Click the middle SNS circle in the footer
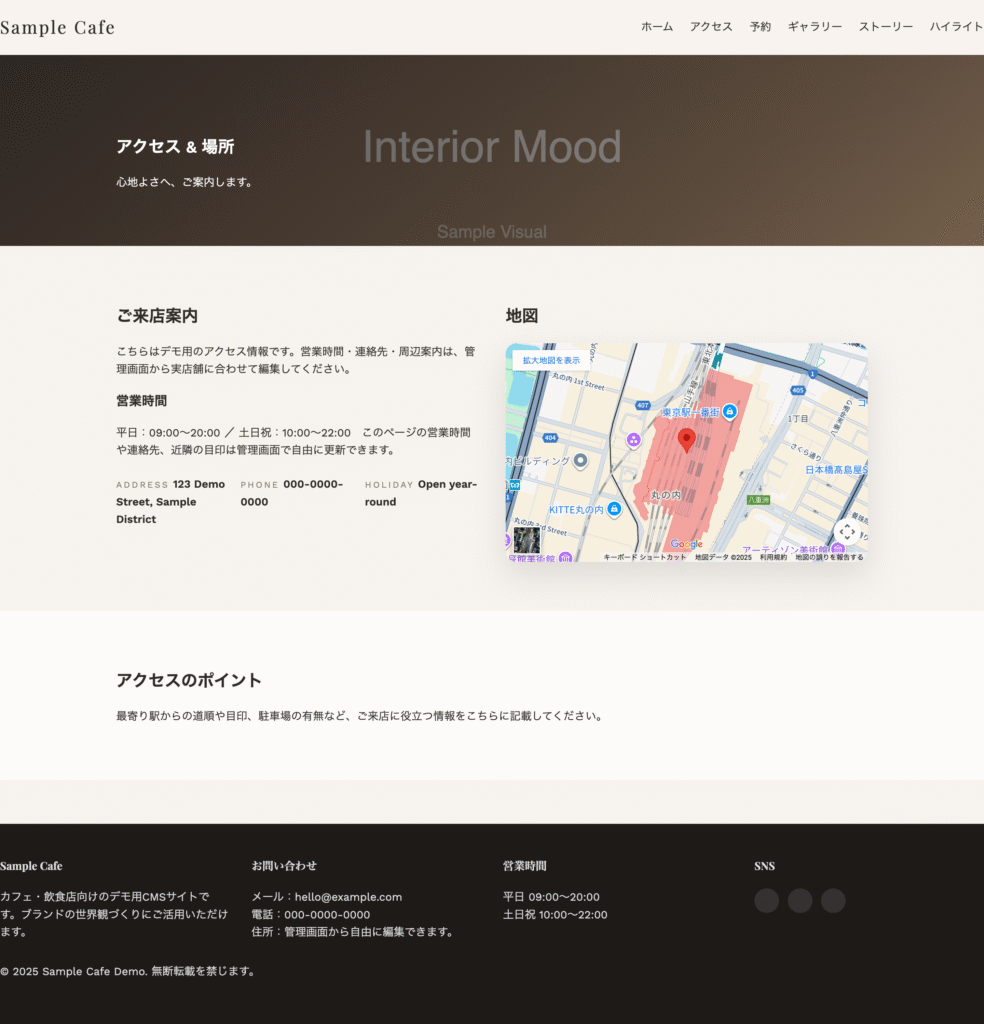 [x=799, y=901]
